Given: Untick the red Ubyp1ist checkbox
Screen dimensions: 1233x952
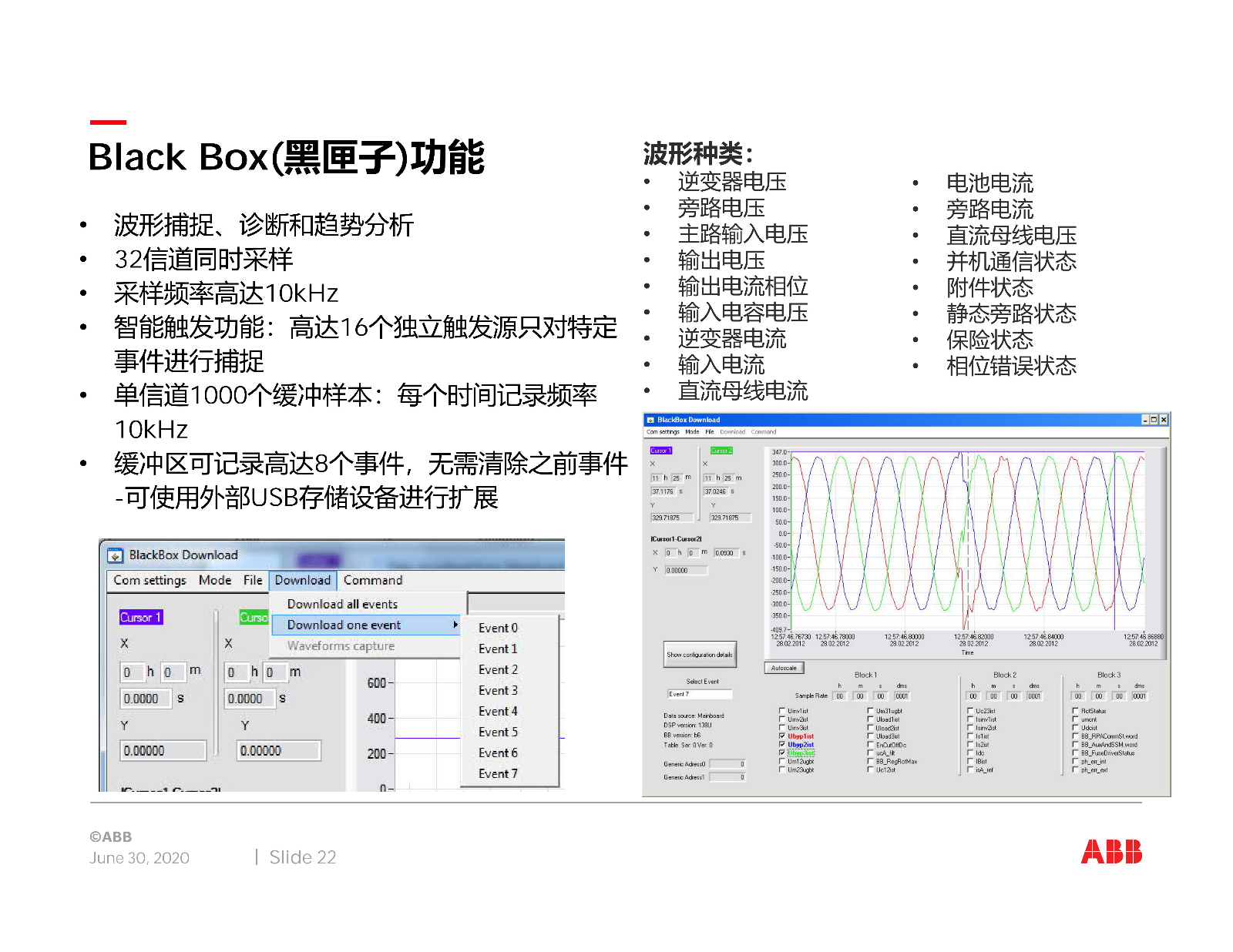Looking at the screenshot, I should [x=782, y=736].
